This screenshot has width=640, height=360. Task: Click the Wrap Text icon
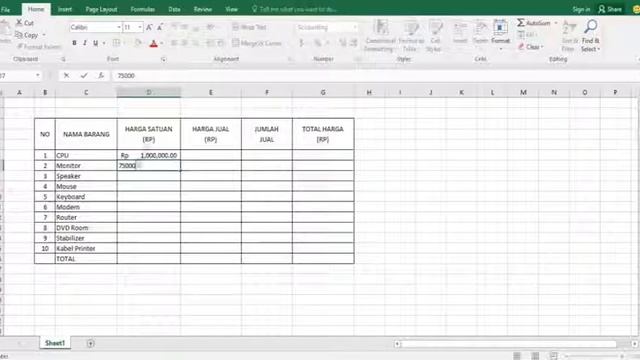[x=236, y=27]
